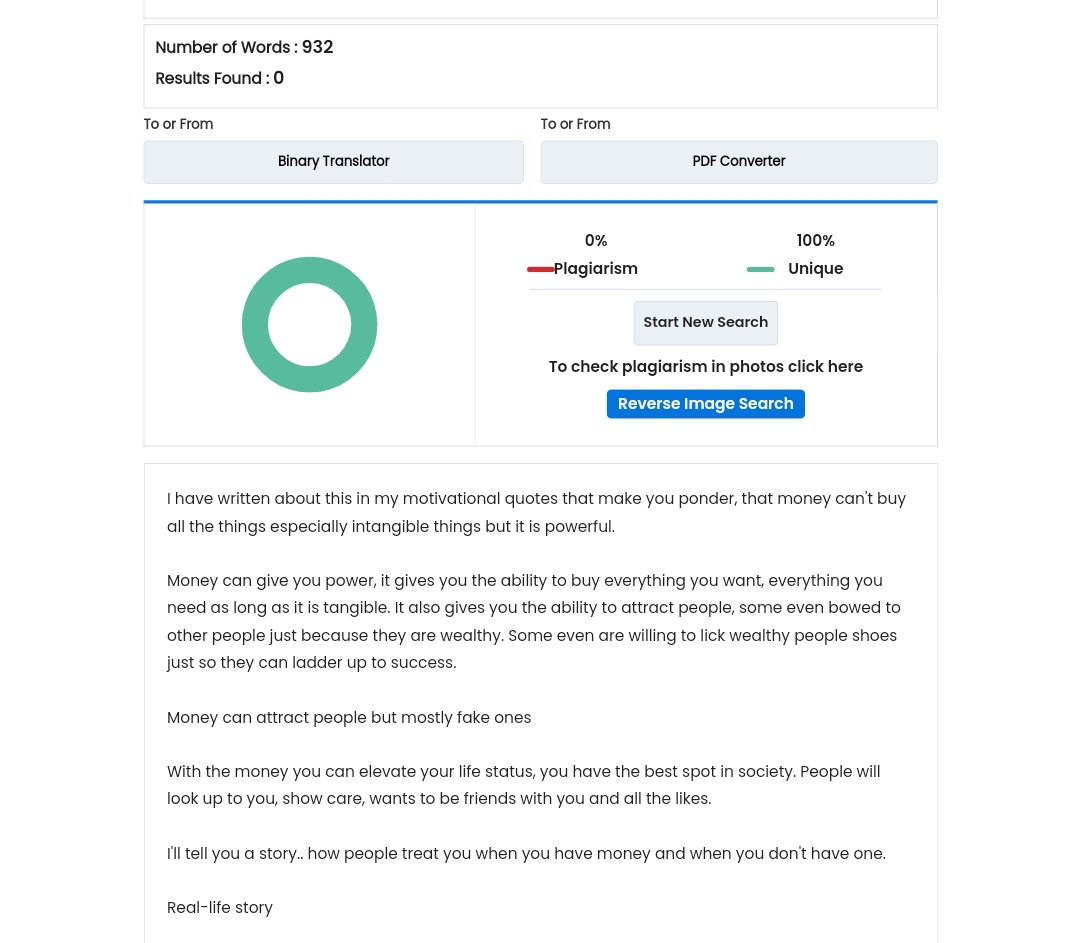1080x943 pixels.
Task: Click the 'To or From' label above PDF Converter
Action: [575, 124]
